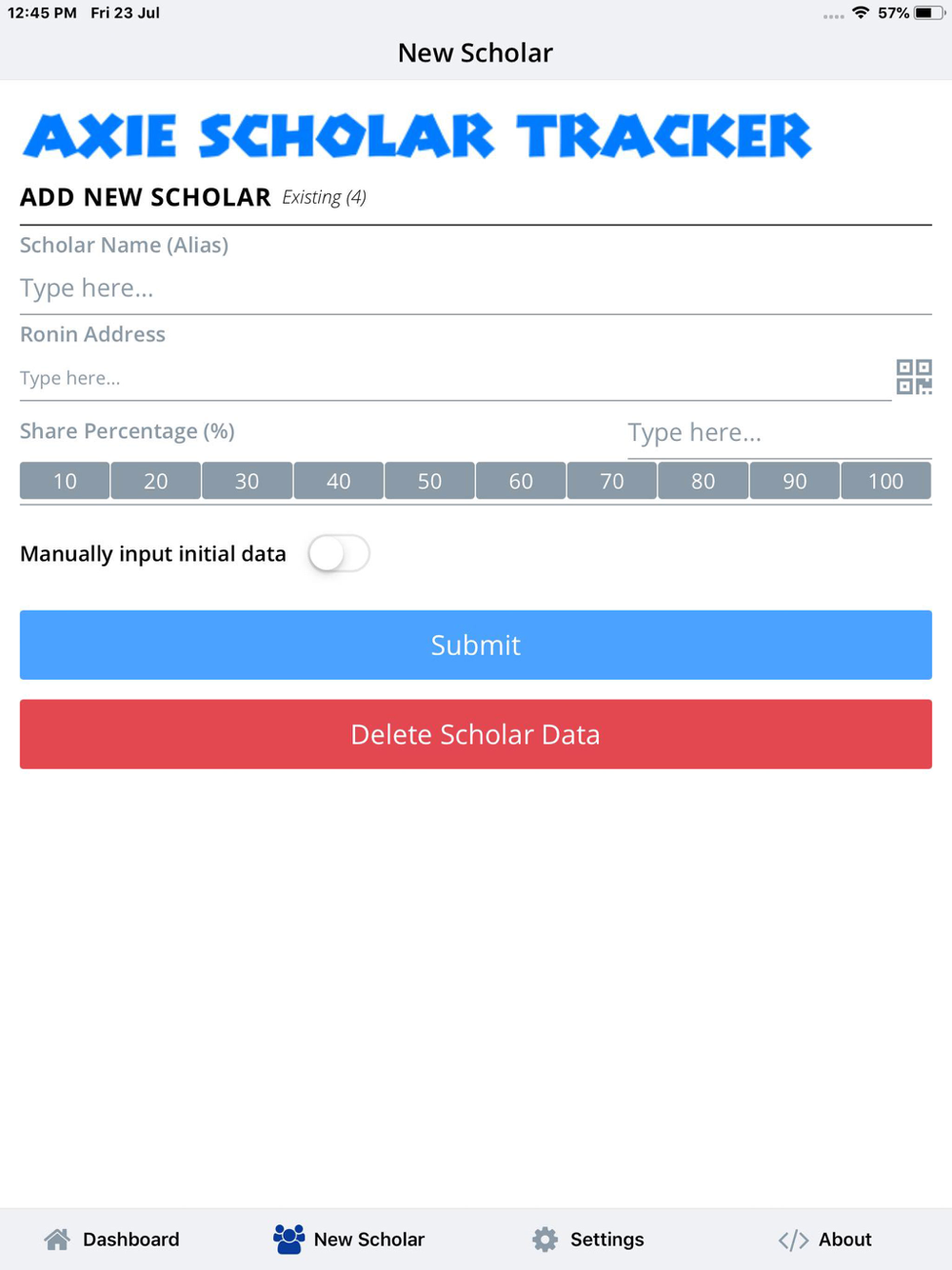Open Dashboard via the home icon
Screen dimensions: 952x1270
coord(57,1239)
